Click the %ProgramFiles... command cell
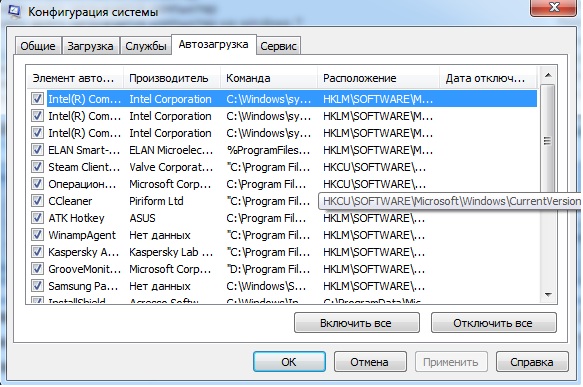The height and width of the screenshot is (387, 583). (268, 150)
